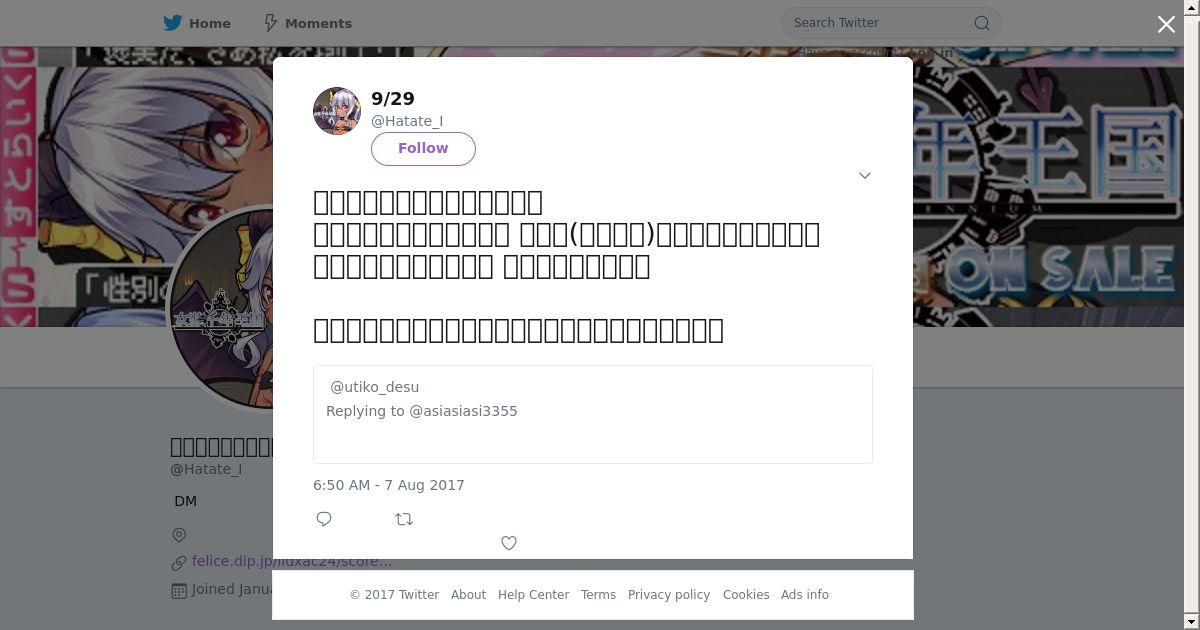
Task: Open the 9/29 avatar in the tweet
Action: click(x=337, y=111)
